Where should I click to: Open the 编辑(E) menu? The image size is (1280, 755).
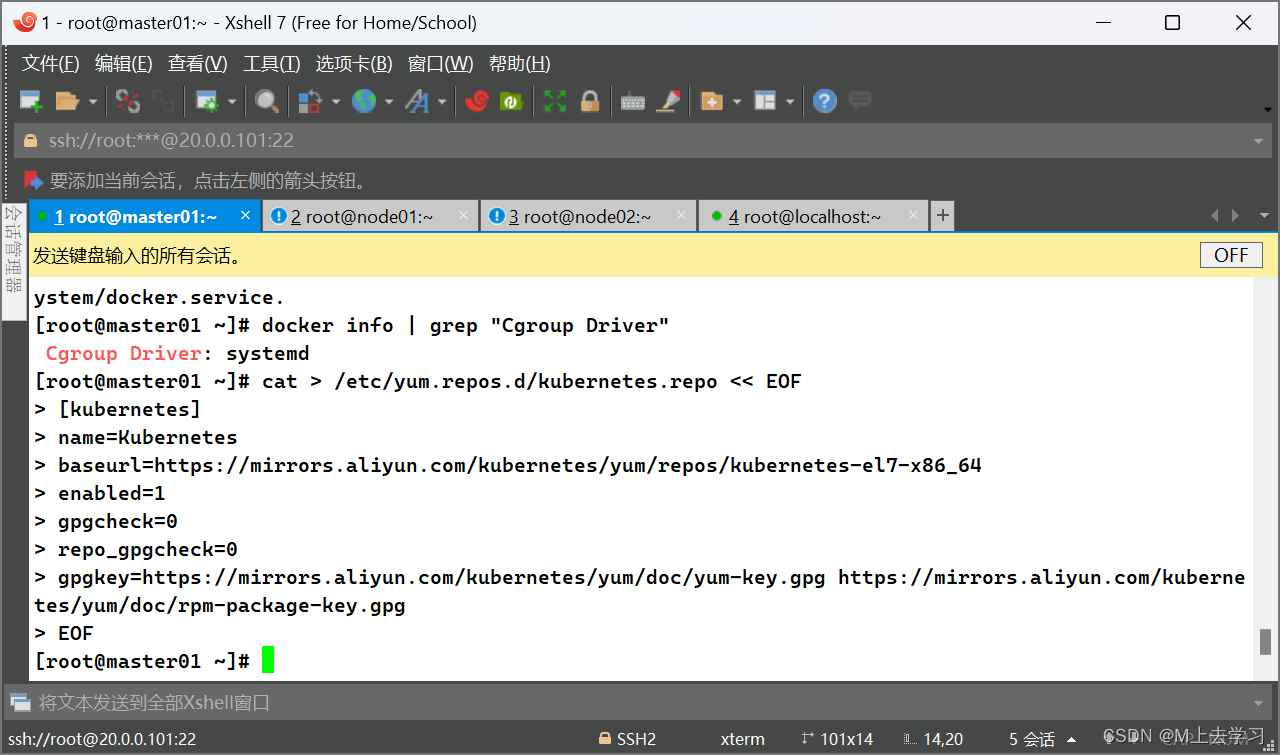coord(123,64)
